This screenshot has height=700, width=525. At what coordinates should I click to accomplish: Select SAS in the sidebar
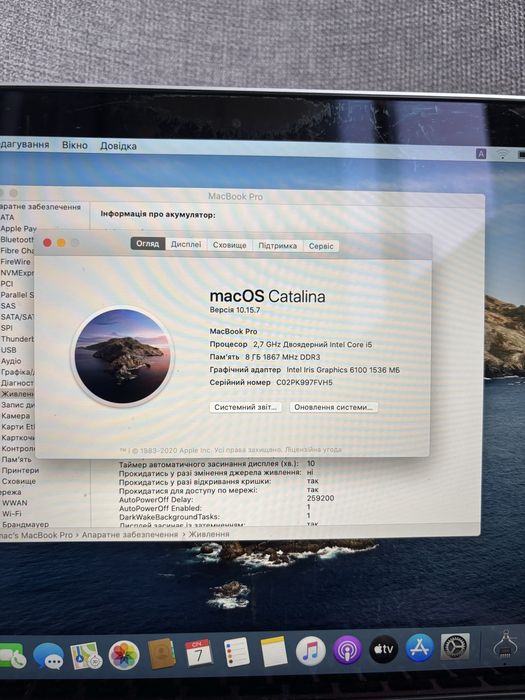[x=8, y=306]
